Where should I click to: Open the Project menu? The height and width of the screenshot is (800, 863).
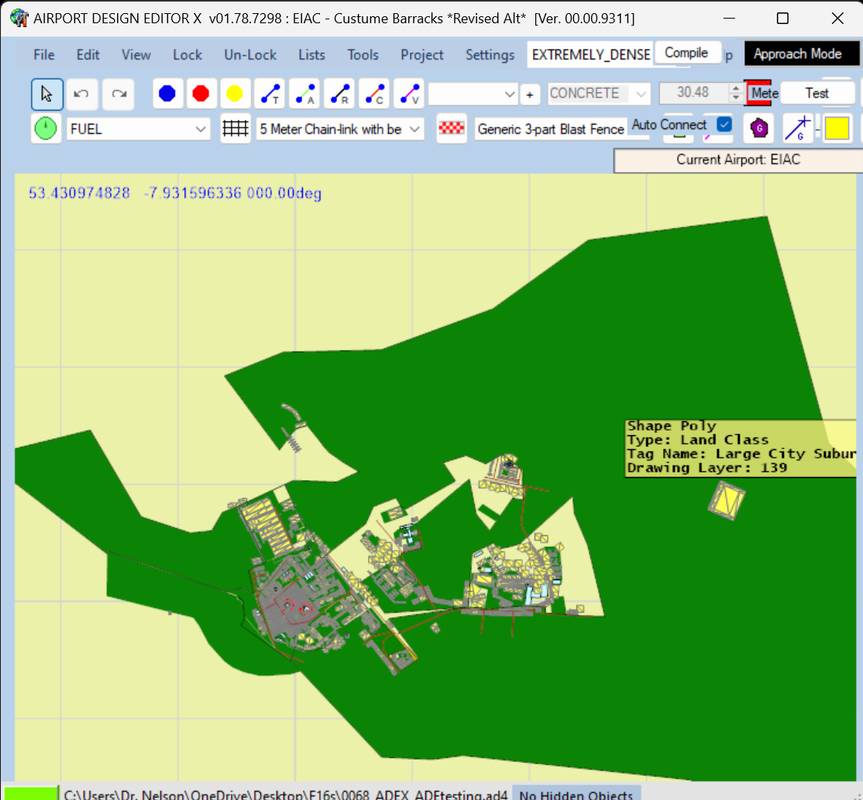(x=422, y=55)
